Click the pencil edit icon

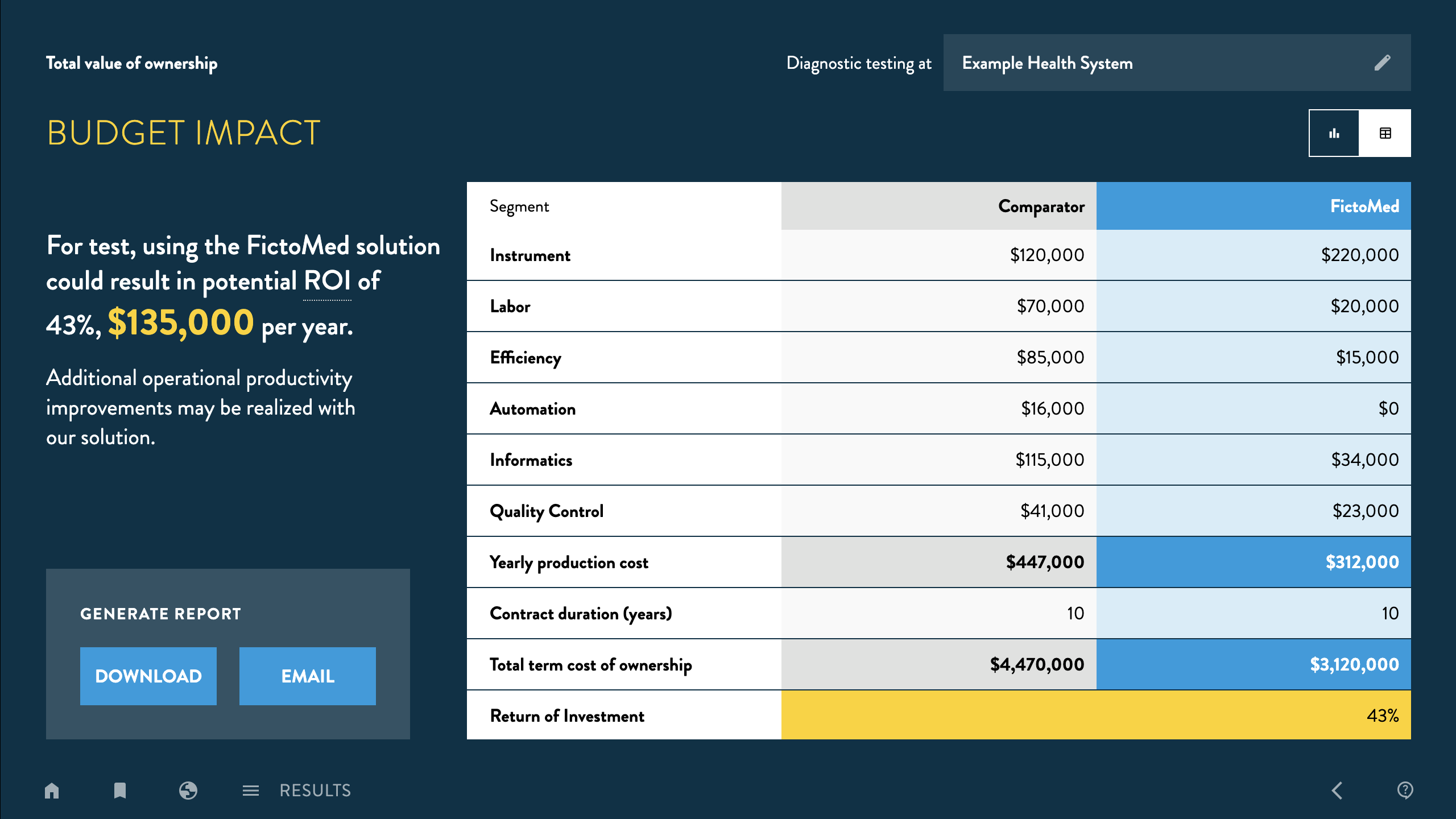tap(1382, 63)
